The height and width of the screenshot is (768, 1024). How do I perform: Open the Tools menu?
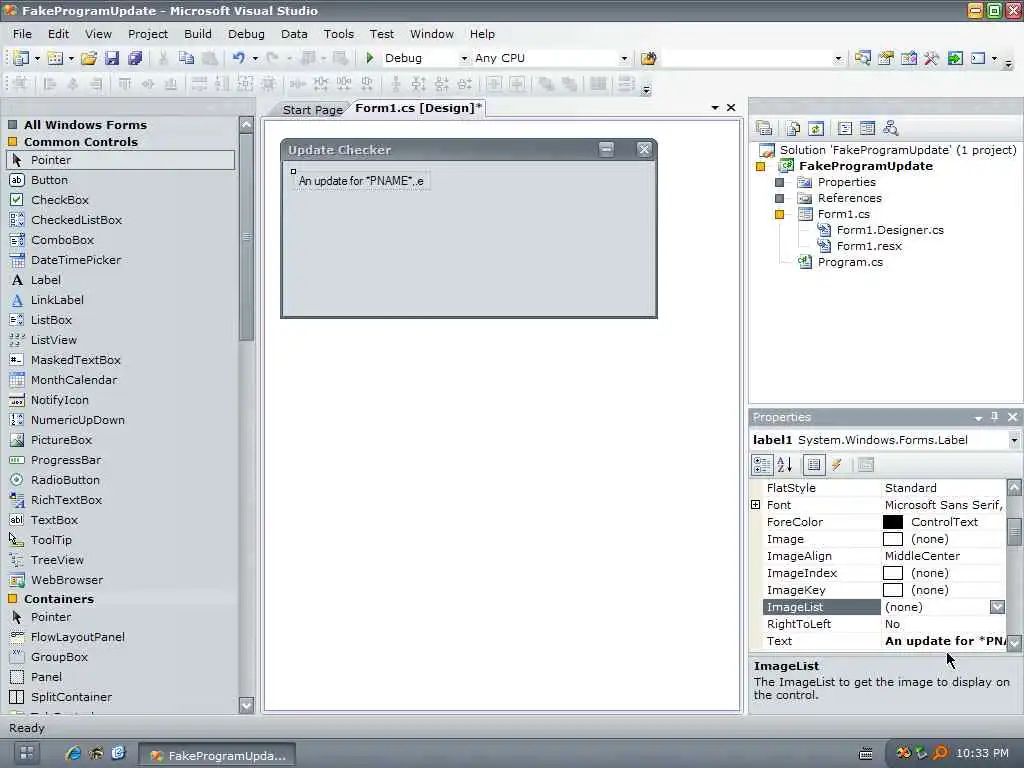[x=338, y=34]
